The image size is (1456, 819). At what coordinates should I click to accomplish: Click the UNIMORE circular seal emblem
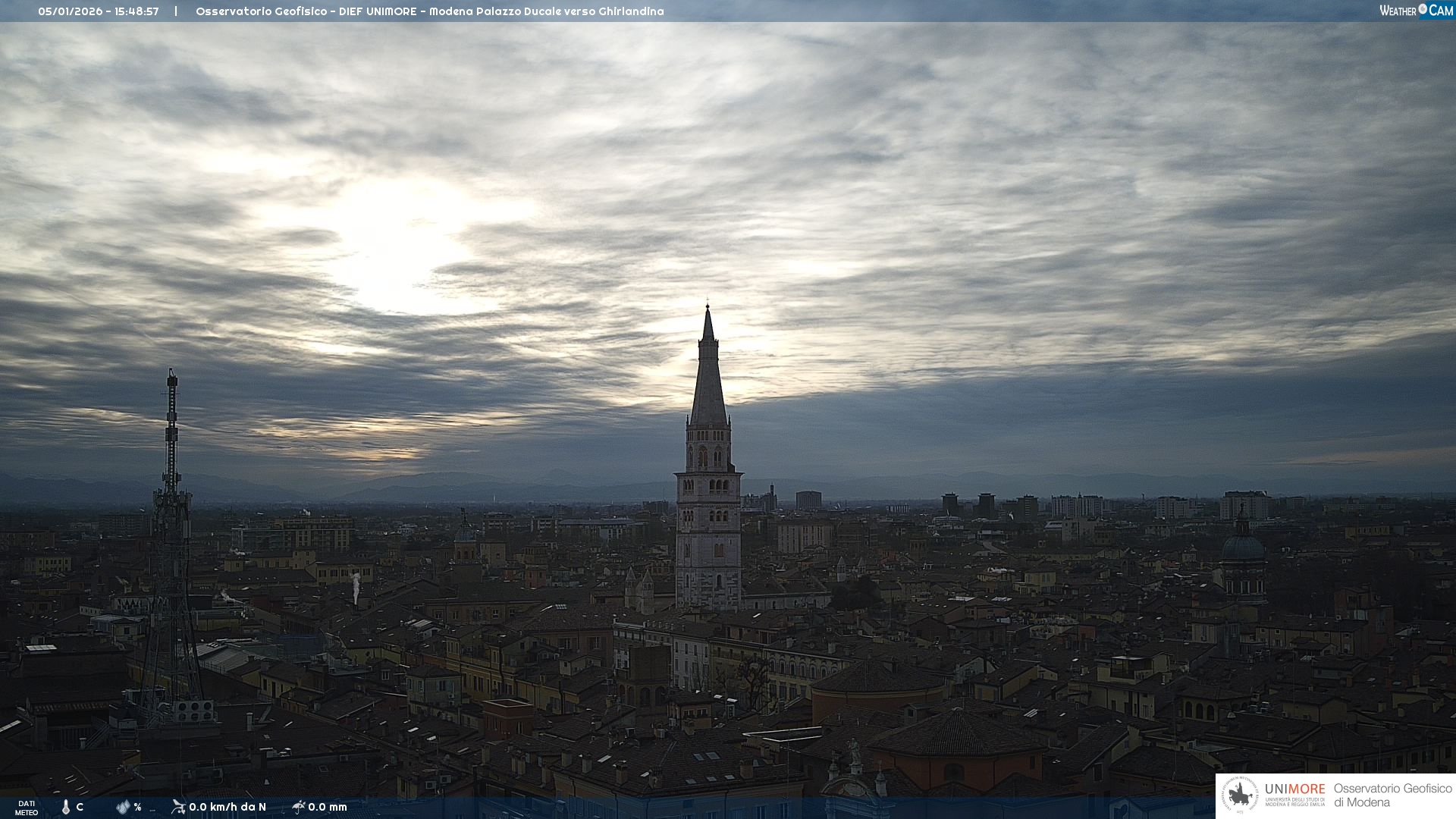(1240, 795)
